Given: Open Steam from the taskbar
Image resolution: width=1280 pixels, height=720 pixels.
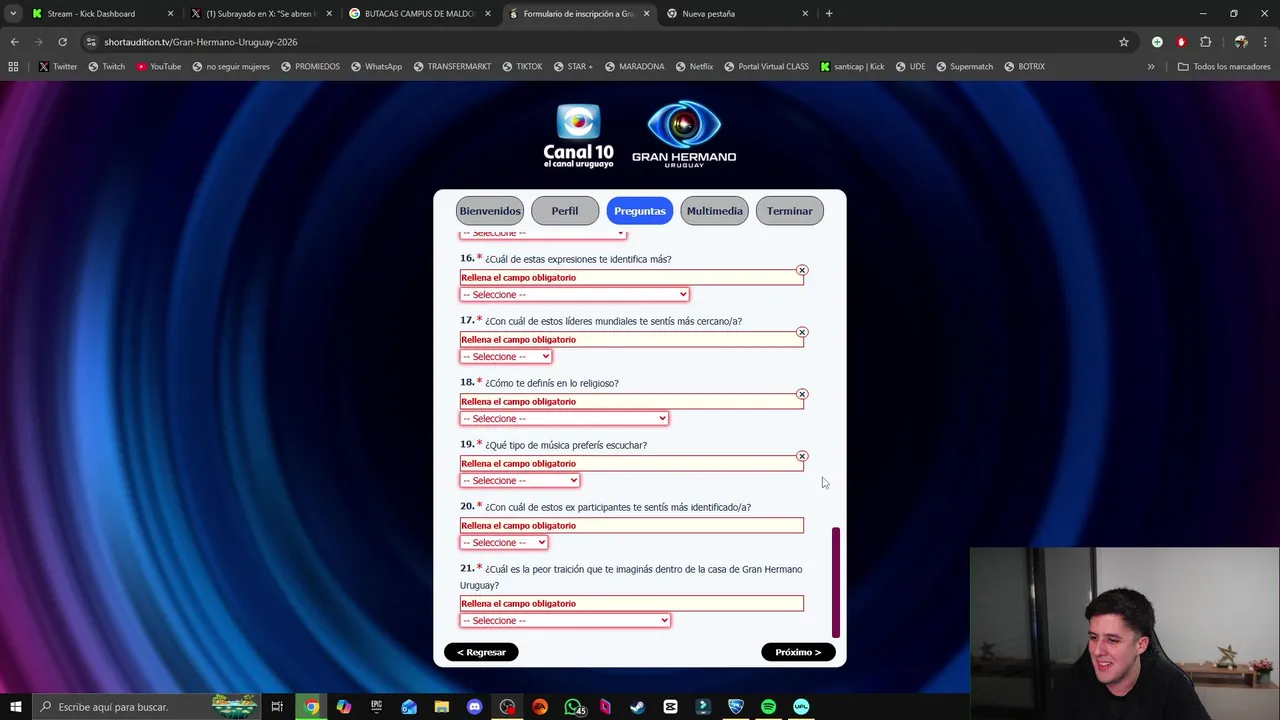Looking at the screenshot, I should click(x=637, y=707).
